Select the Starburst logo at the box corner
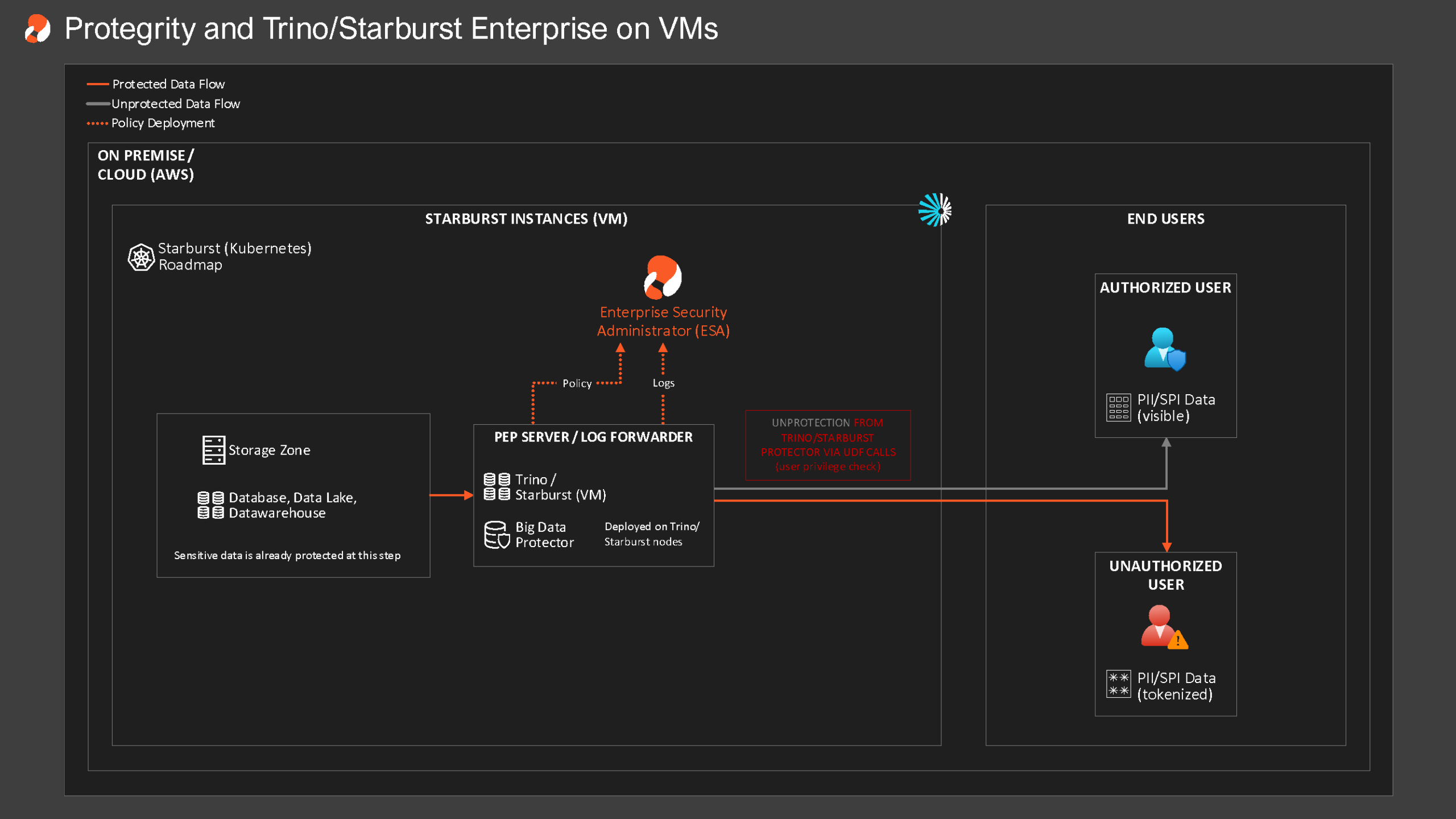The height and width of the screenshot is (819, 1456). (x=934, y=210)
